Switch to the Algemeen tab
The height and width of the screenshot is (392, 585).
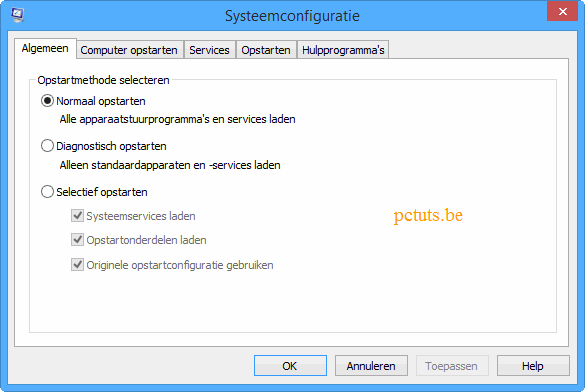45,48
